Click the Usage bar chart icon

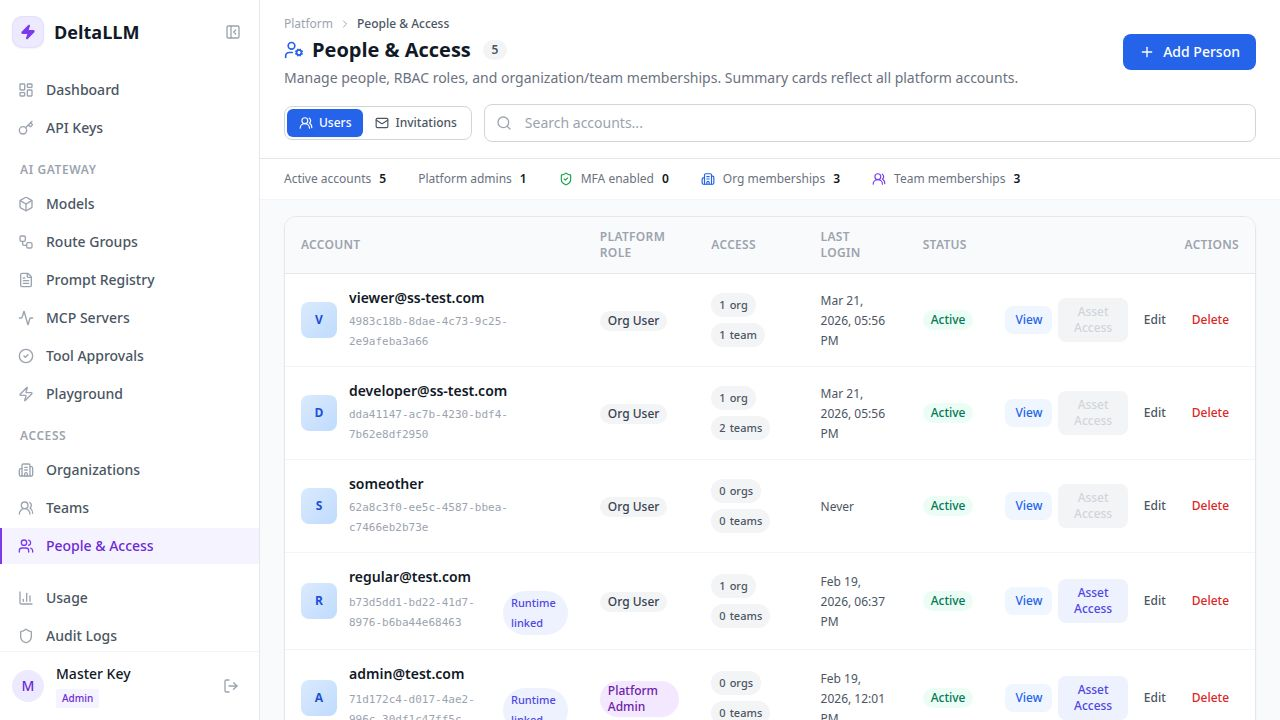[x=26, y=598]
